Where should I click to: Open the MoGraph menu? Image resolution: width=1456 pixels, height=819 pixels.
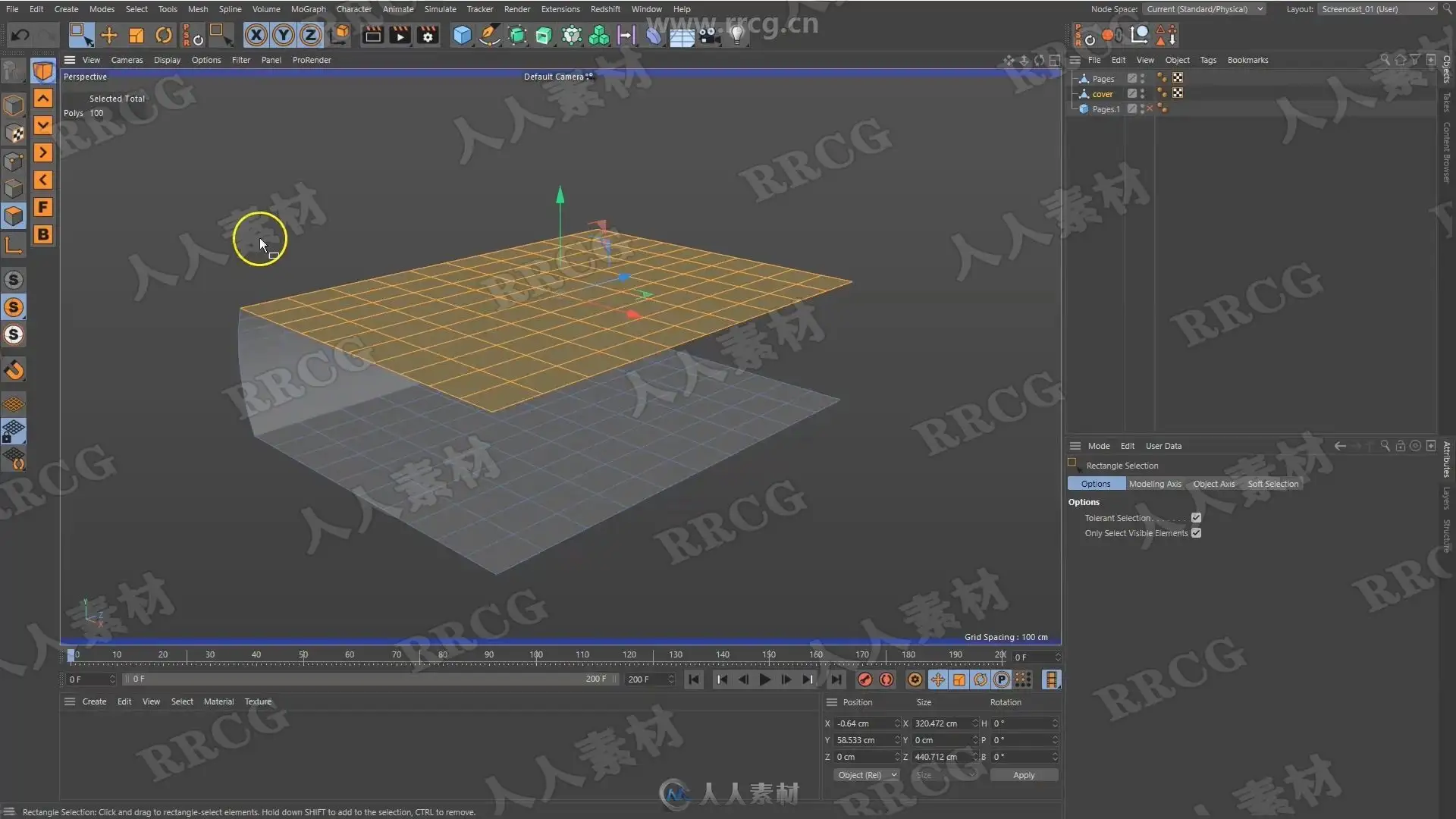(x=308, y=9)
